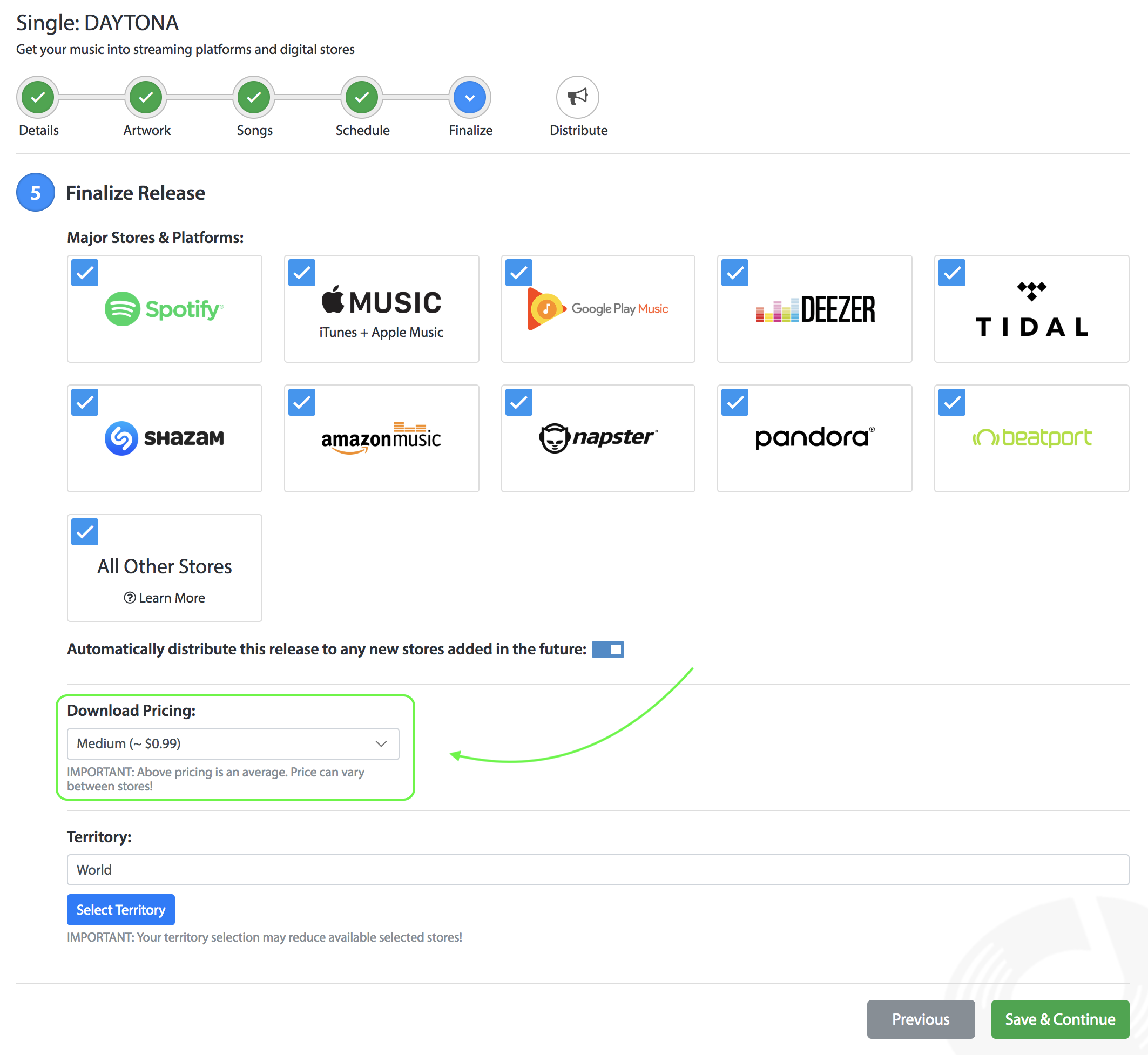Click the Beatport logo
Viewport: 1148px width, 1055px height.
(x=1031, y=438)
